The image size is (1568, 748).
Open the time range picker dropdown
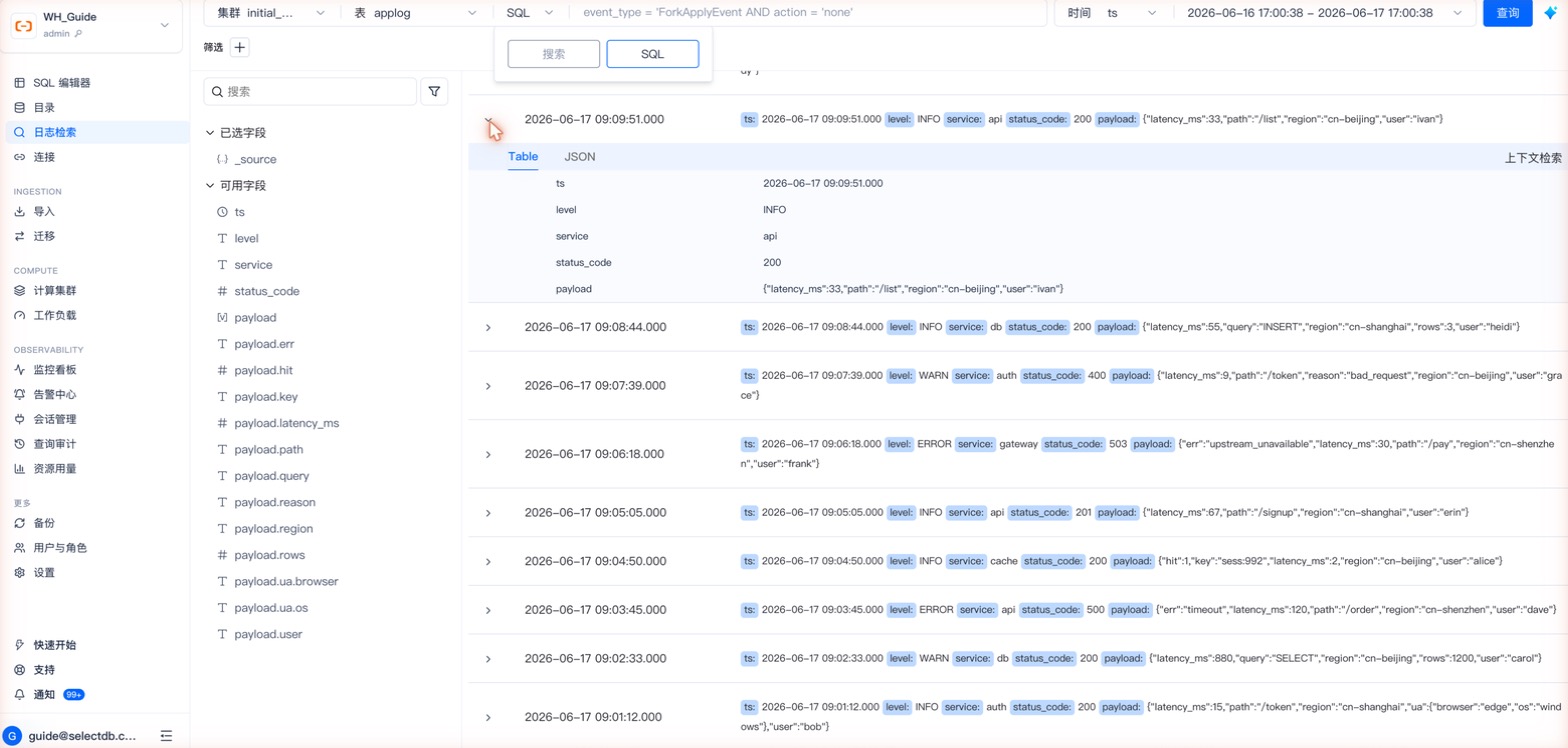(x=1325, y=13)
